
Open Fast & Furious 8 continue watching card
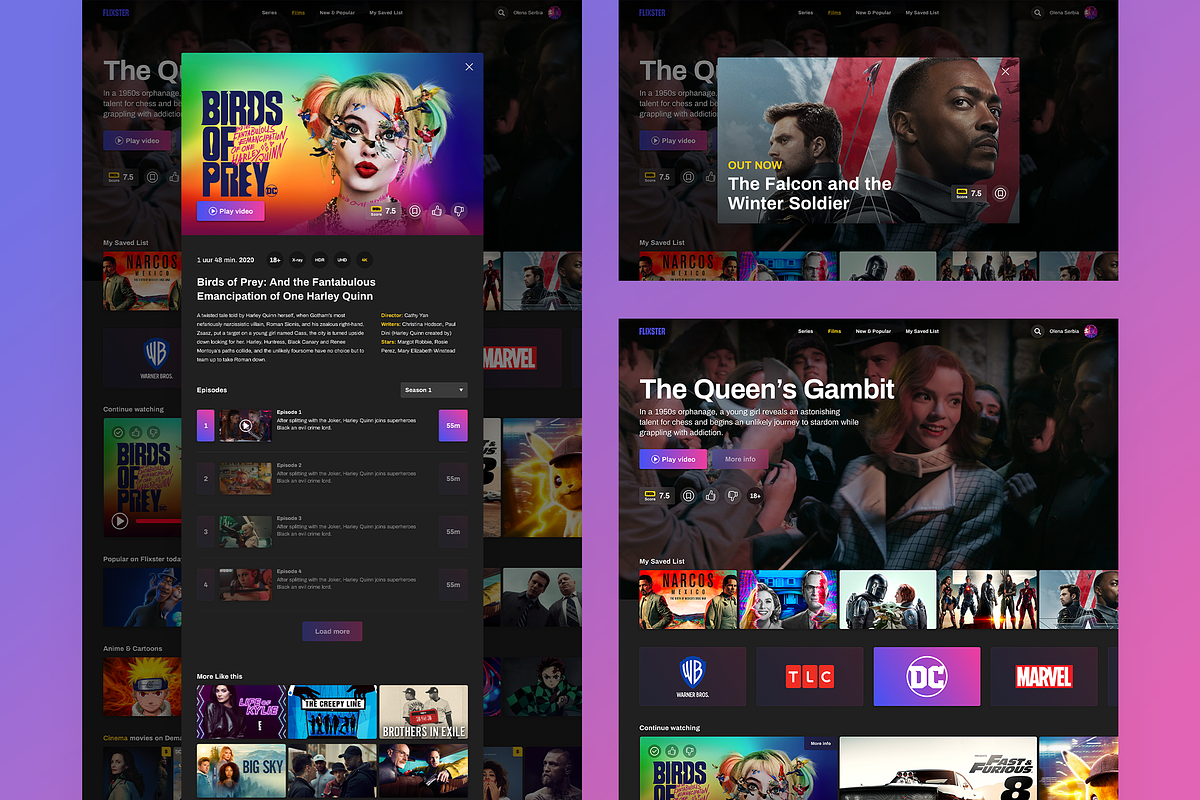coord(938,769)
